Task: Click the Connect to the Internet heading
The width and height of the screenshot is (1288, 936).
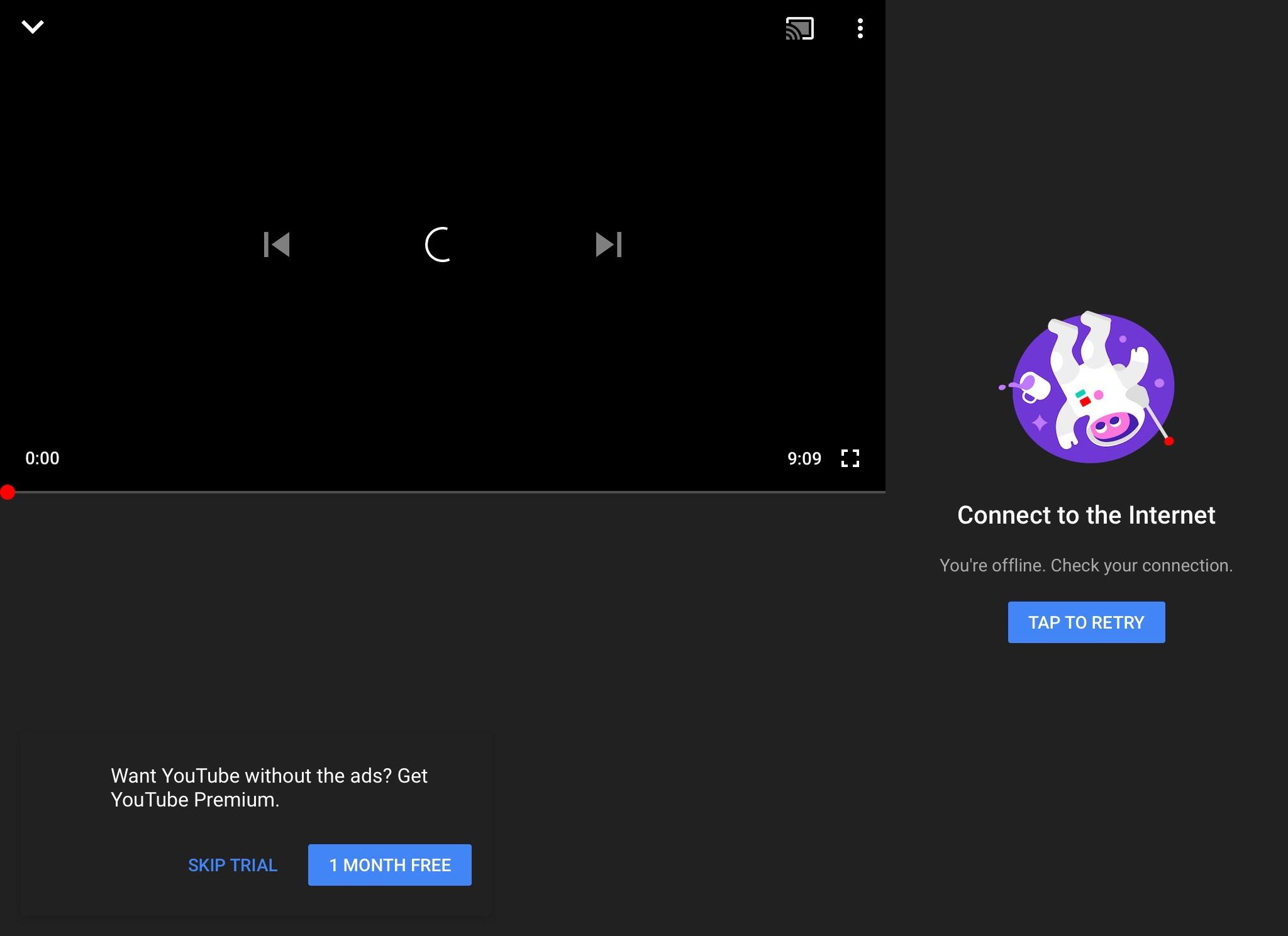Action: coord(1086,515)
